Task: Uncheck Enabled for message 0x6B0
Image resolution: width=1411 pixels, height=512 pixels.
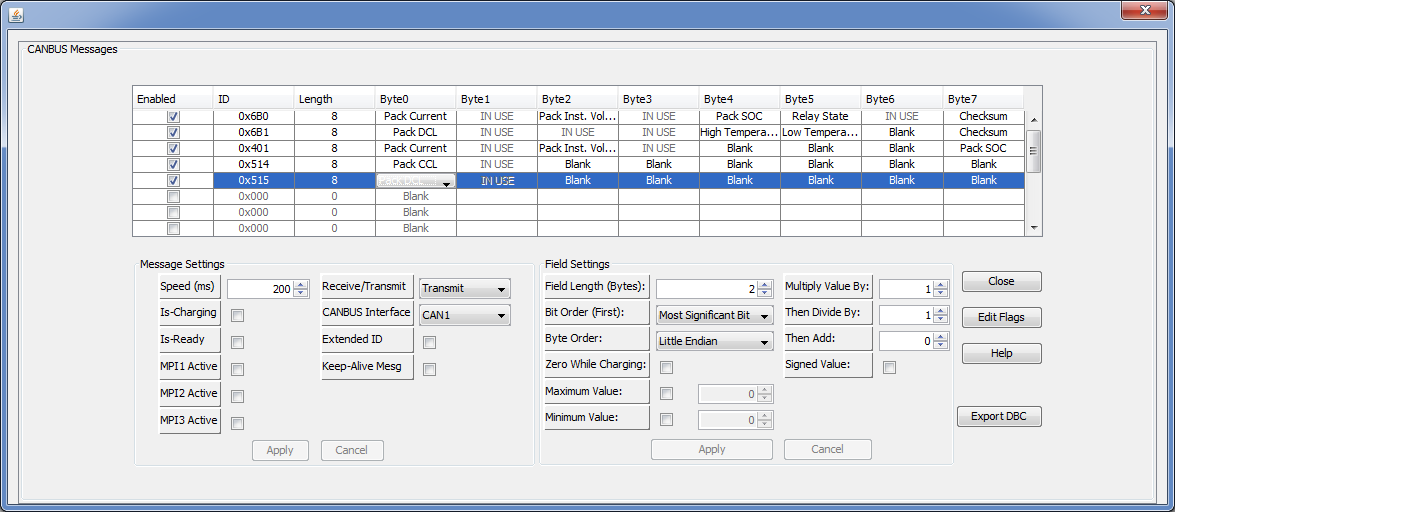Action: coord(173,117)
